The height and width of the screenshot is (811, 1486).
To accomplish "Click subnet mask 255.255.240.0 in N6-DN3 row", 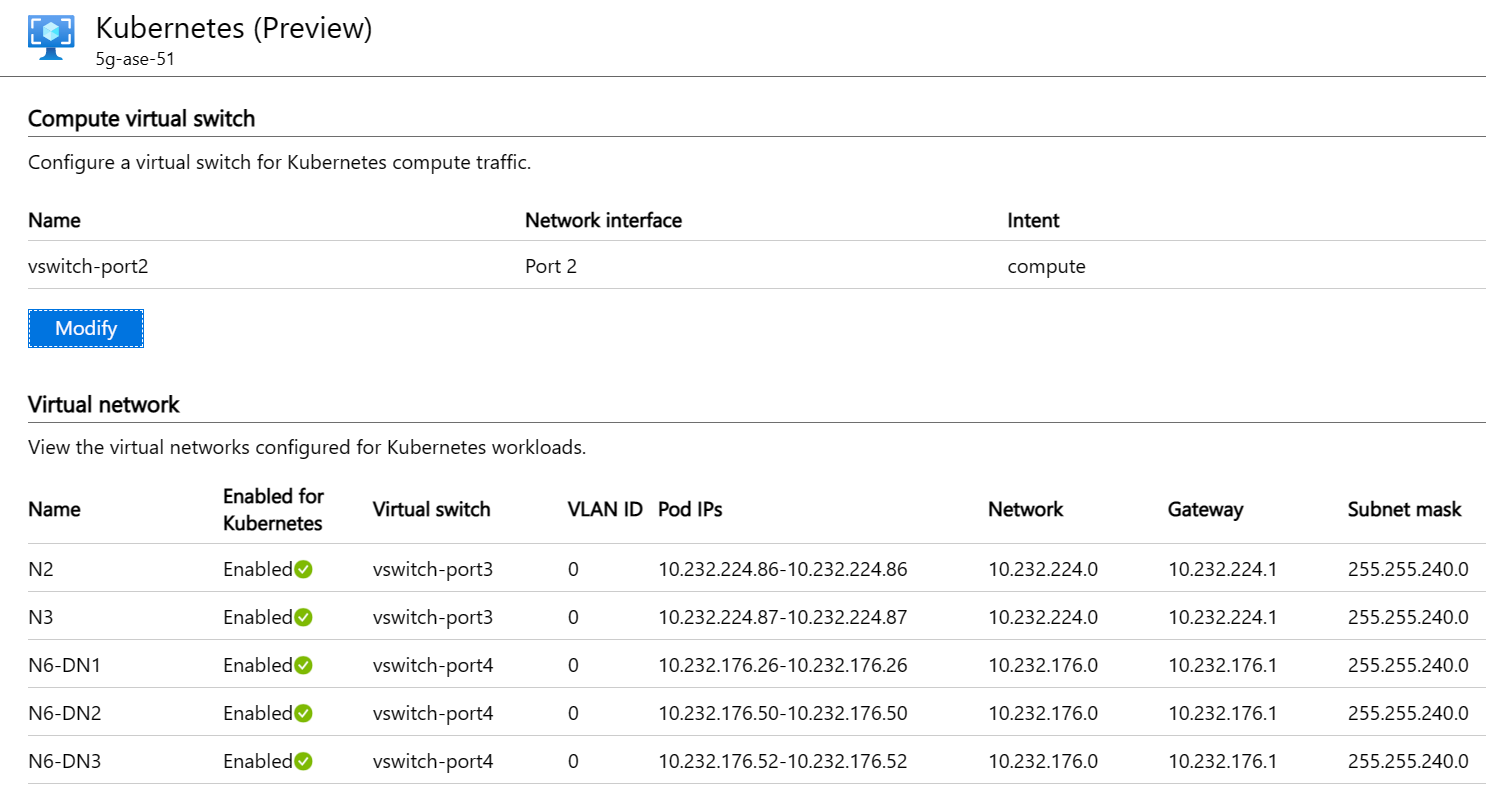I will 1408,762.
